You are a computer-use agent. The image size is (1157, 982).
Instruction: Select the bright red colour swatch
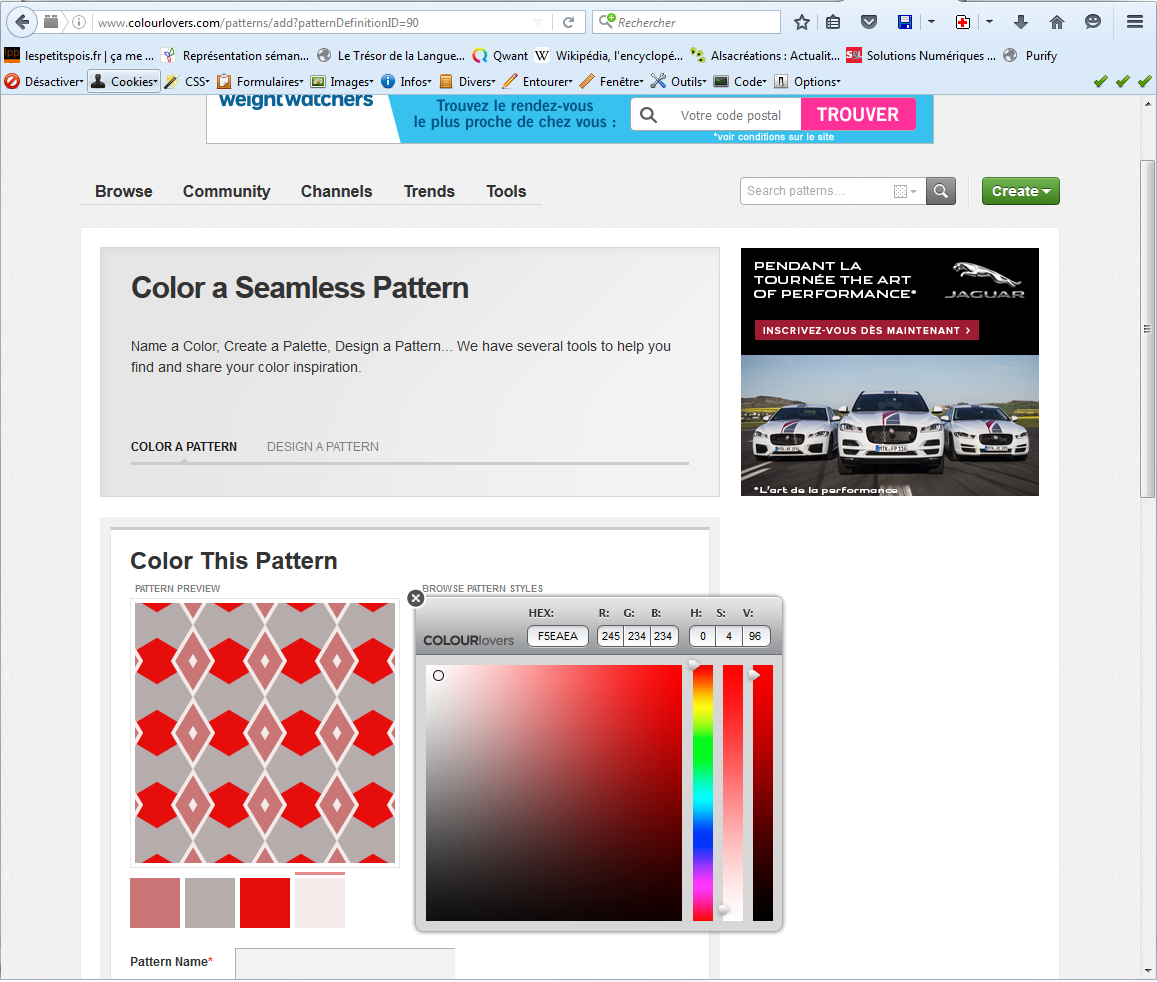click(x=265, y=903)
